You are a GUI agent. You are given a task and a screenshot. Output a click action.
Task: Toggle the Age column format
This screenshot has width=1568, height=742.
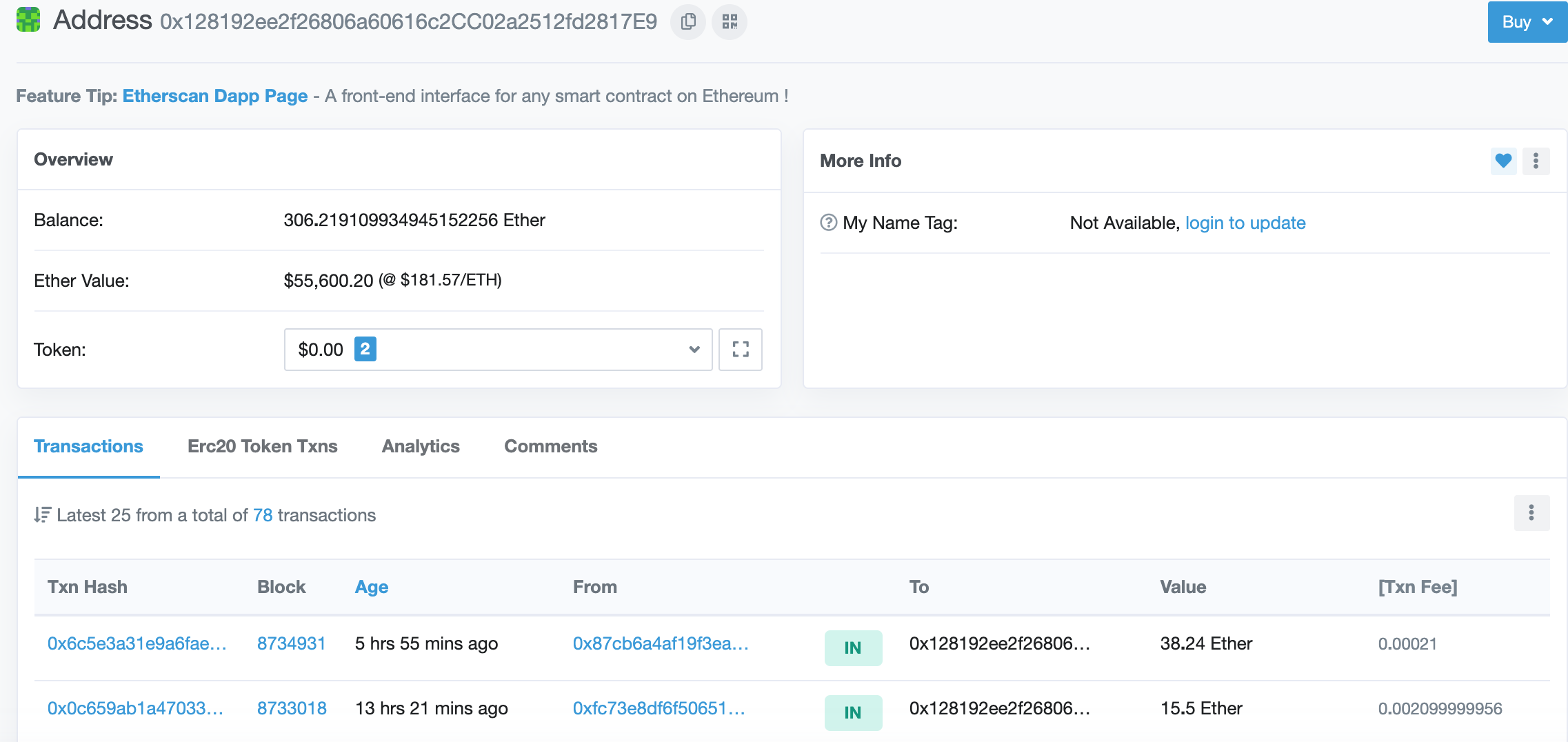[x=372, y=587]
